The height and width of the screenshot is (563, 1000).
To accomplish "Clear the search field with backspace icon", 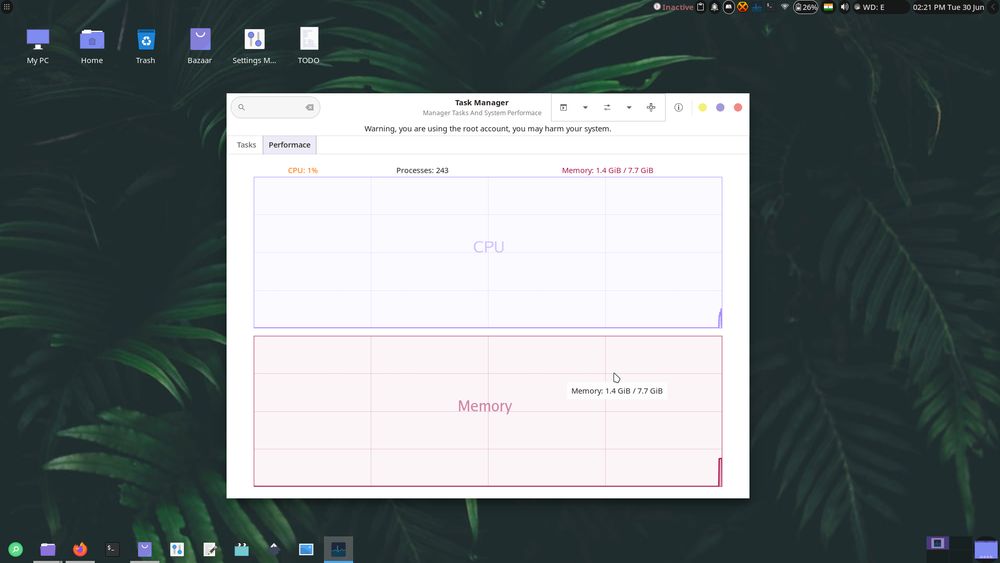I will [x=309, y=108].
